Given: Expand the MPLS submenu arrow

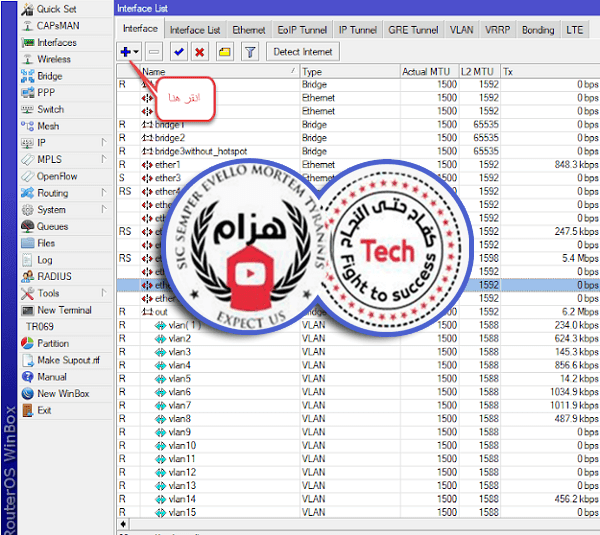Looking at the screenshot, I should point(104,159).
